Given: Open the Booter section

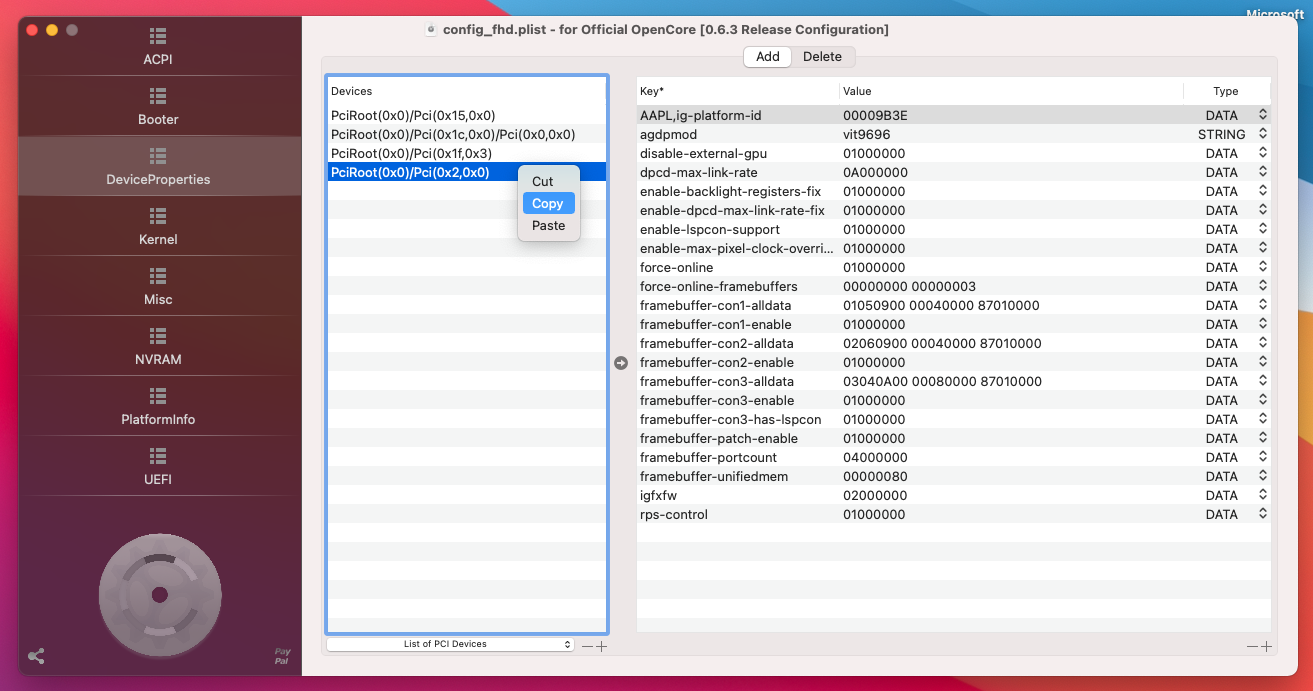Looking at the screenshot, I should coord(158,107).
